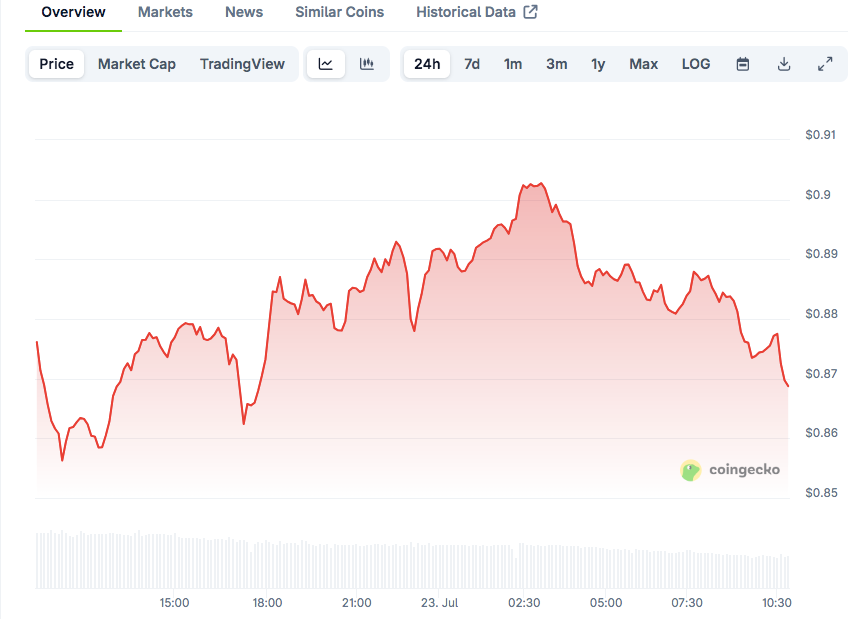Switch to the candlestick chart icon
This screenshot has height=619, width=863.
pos(367,64)
